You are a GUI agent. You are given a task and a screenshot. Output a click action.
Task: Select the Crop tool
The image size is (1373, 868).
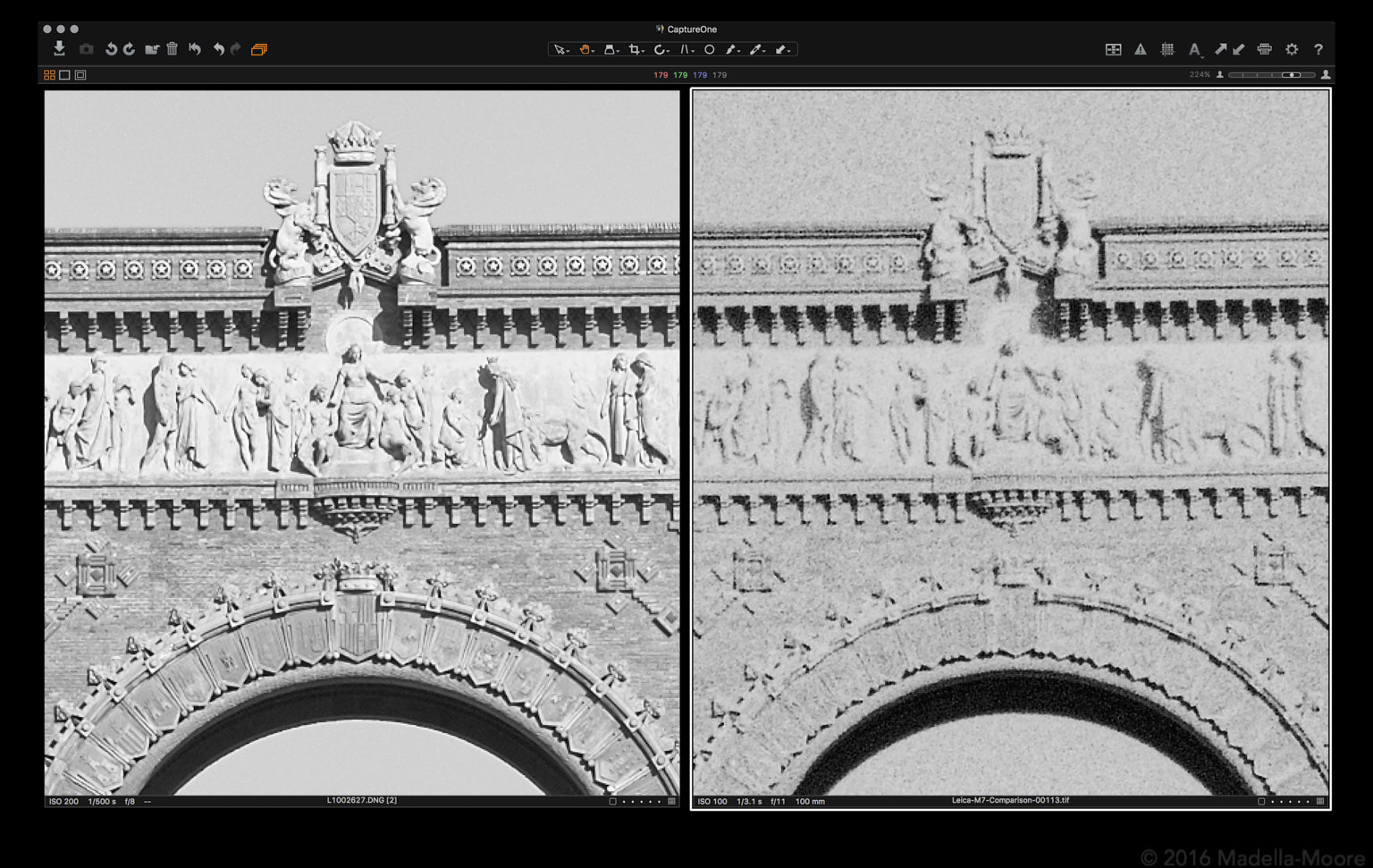point(634,50)
